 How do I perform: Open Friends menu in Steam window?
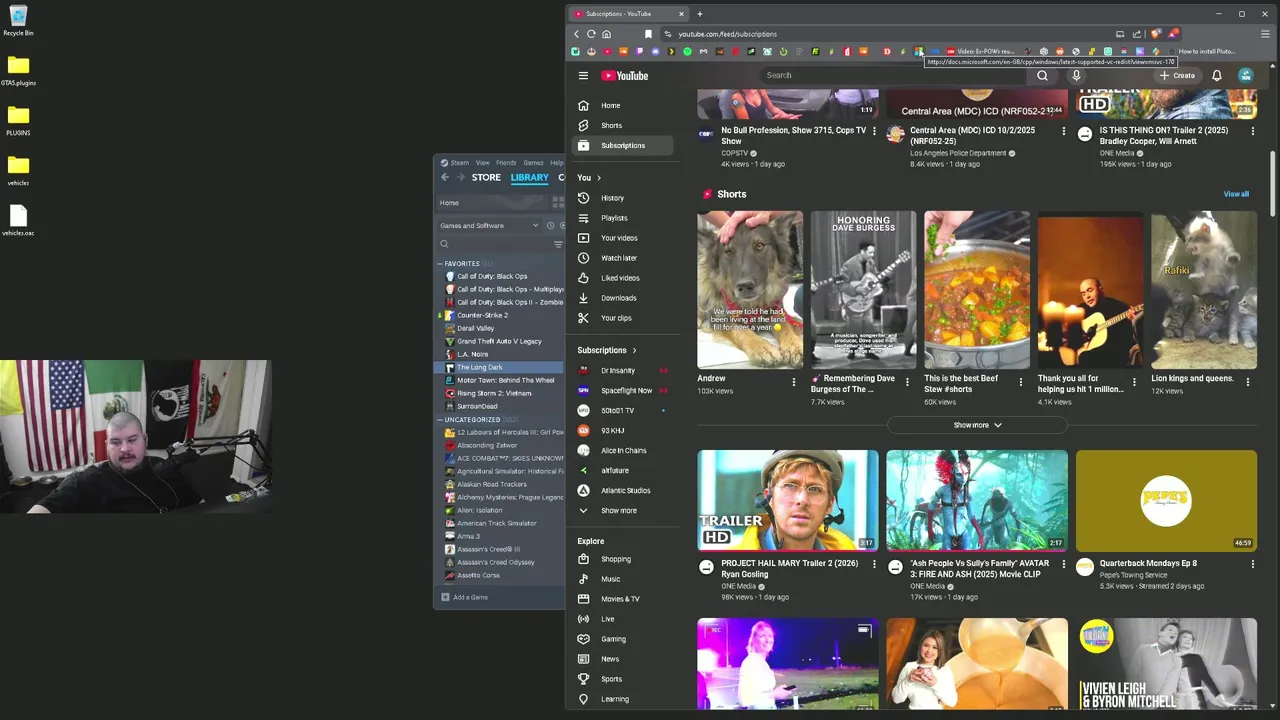pyautogui.click(x=506, y=163)
